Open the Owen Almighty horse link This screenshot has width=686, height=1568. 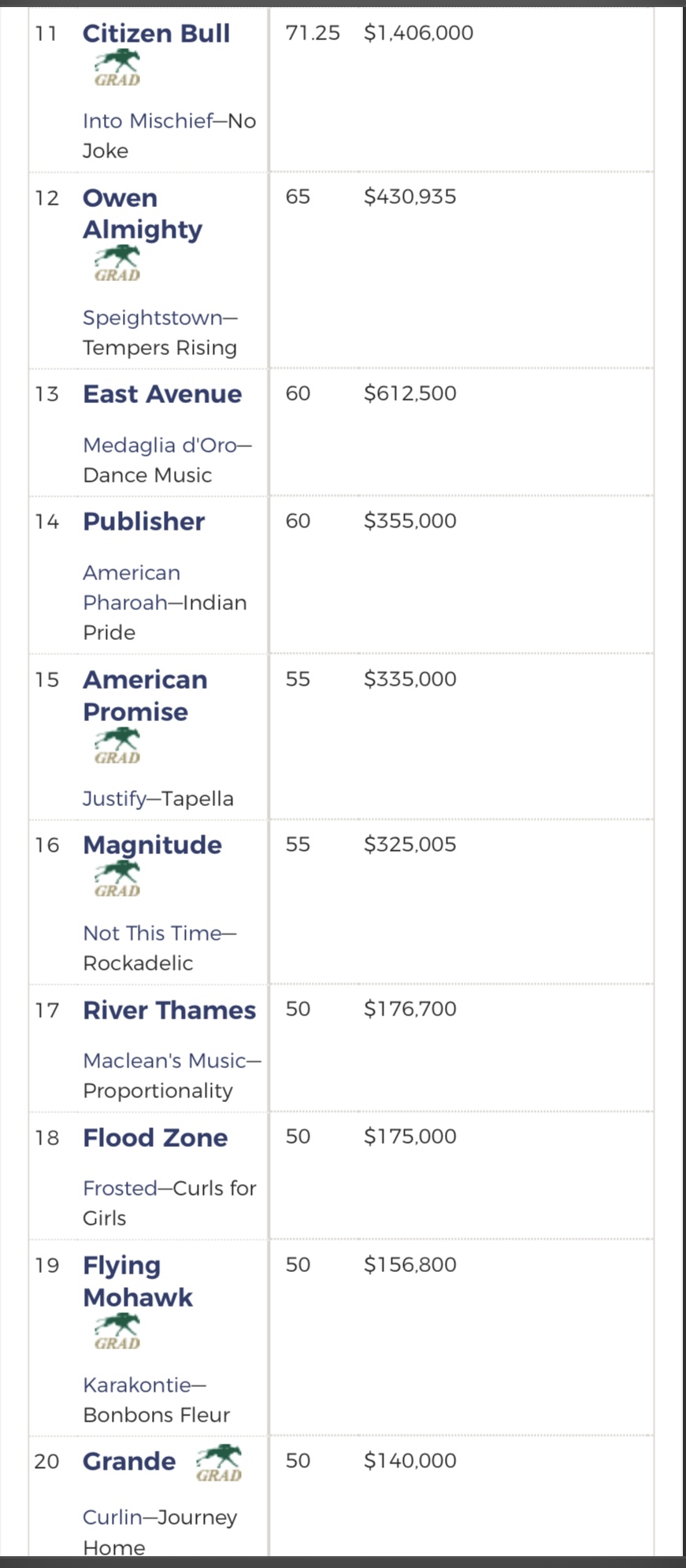pos(143,213)
